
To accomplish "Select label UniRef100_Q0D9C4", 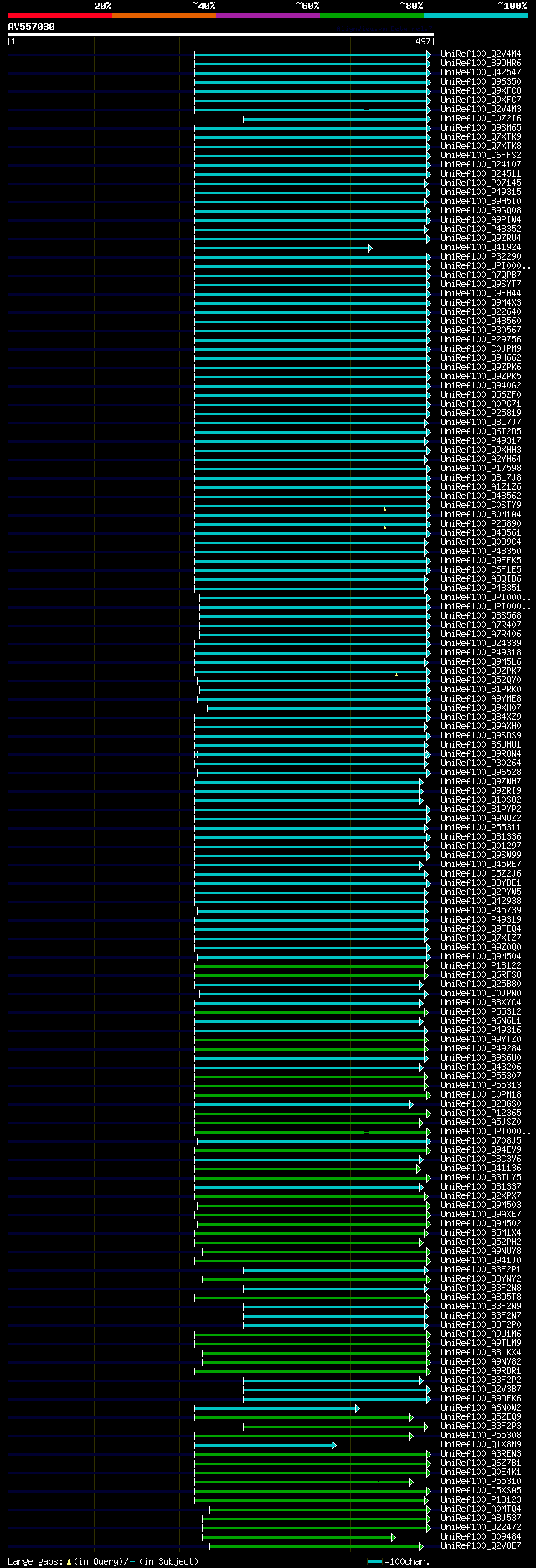I will coord(481,542).
